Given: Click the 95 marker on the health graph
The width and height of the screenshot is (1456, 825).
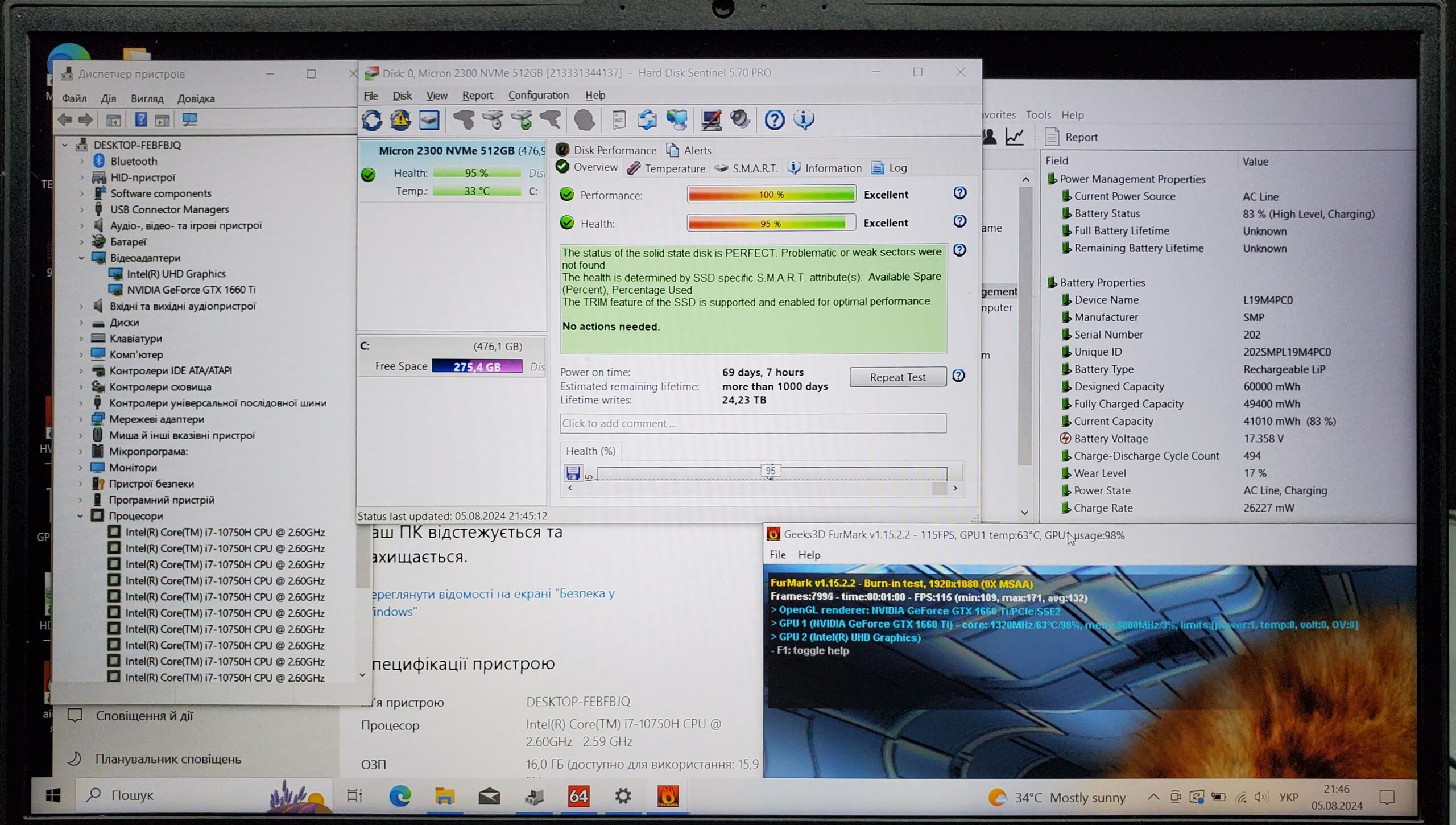Looking at the screenshot, I should [x=770, y=471].
